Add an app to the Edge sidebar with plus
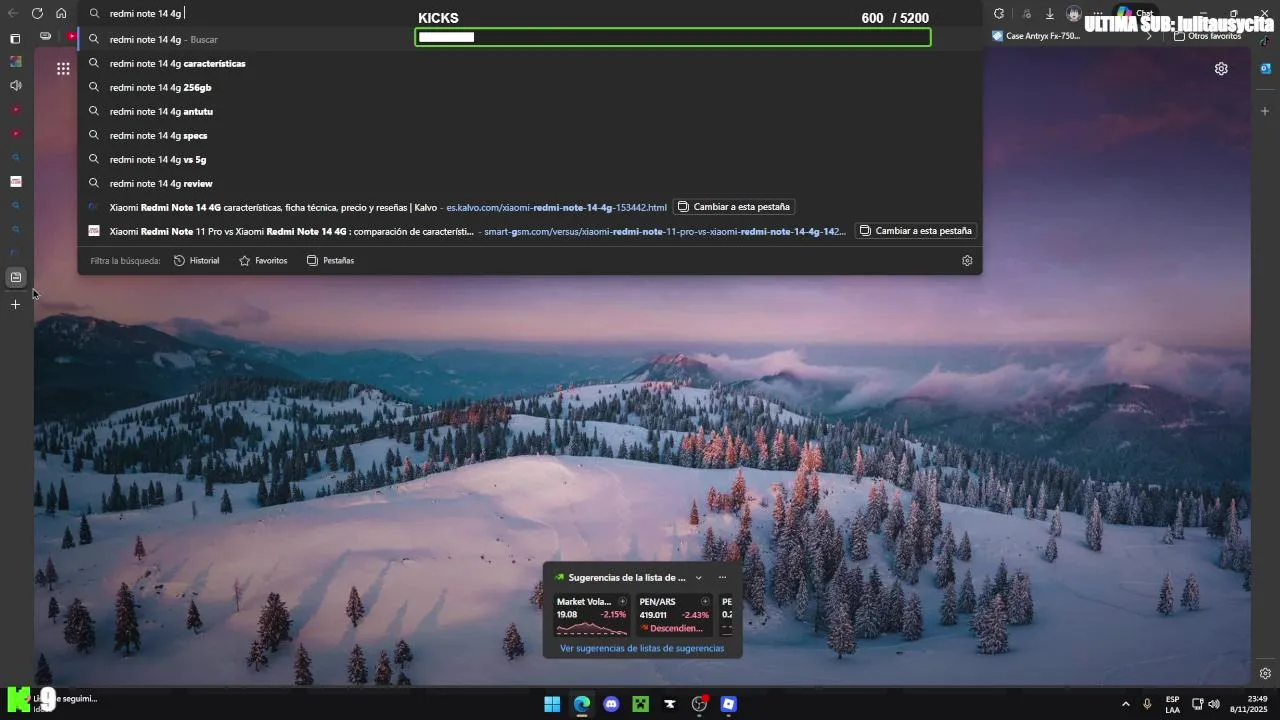1280x720 pixels. coord(1265,111)
